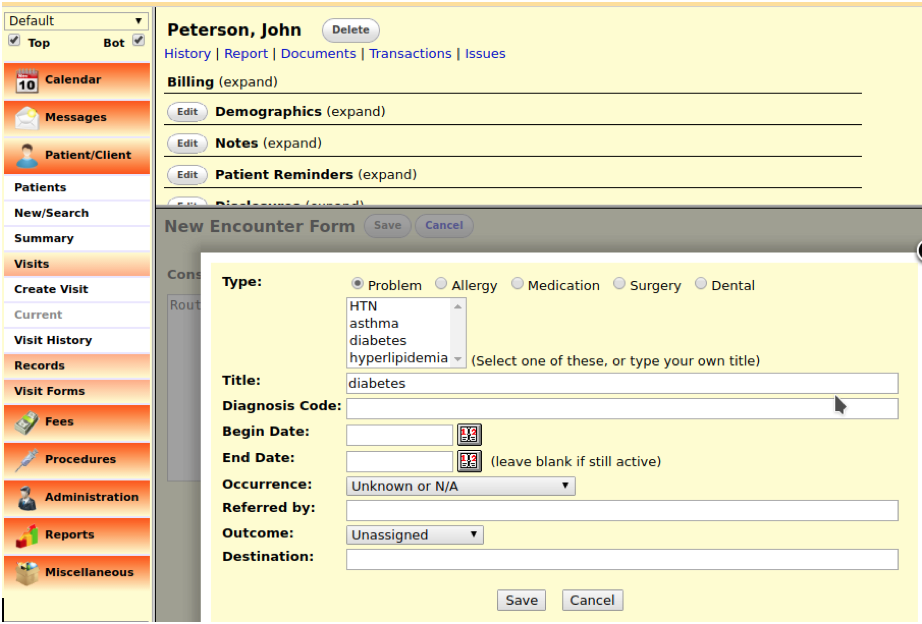Open End Date calendar picker
The height and width of the screenshot is (624, 922).
click(x=469, y=461)
